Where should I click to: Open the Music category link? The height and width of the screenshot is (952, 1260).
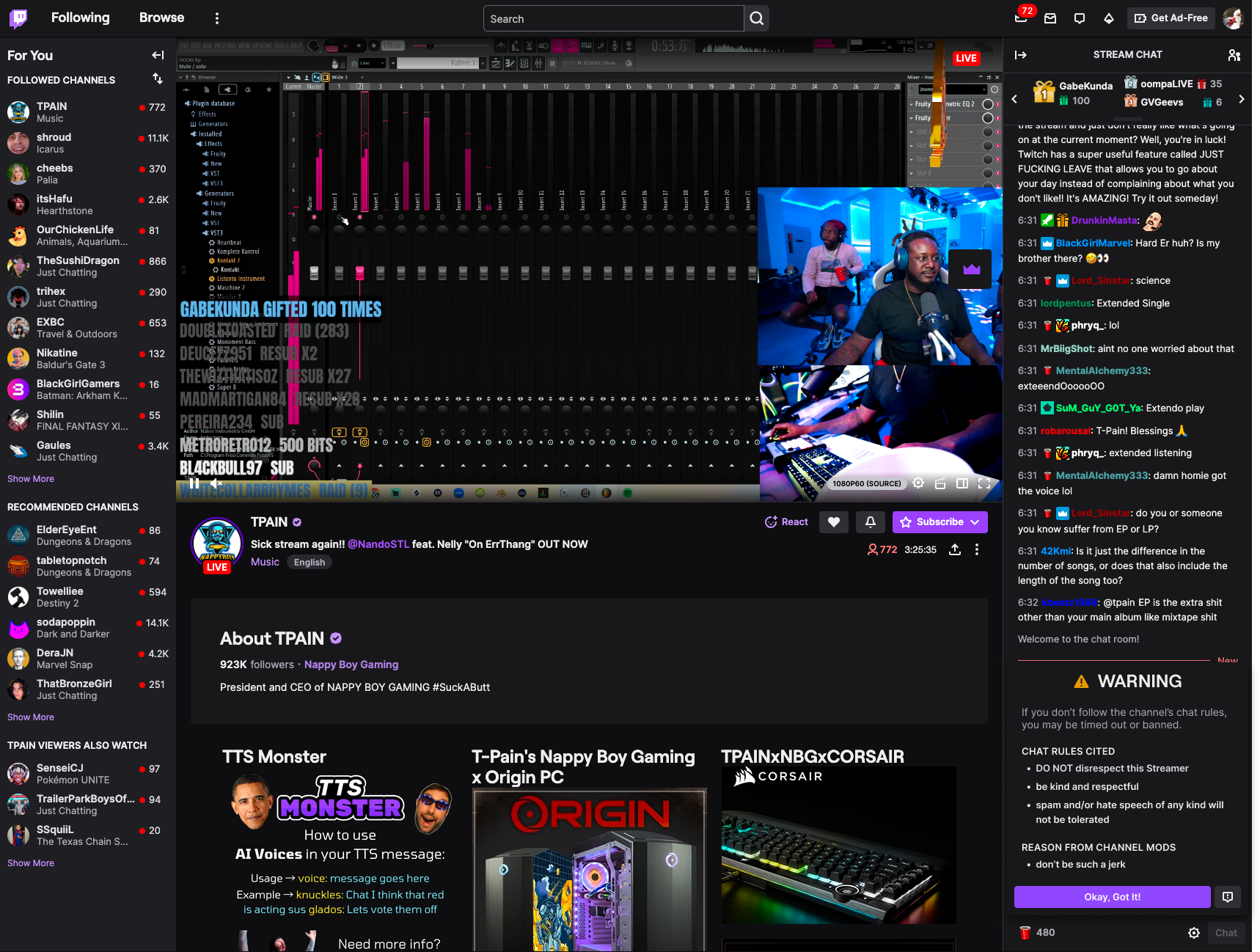coord(265,562)
